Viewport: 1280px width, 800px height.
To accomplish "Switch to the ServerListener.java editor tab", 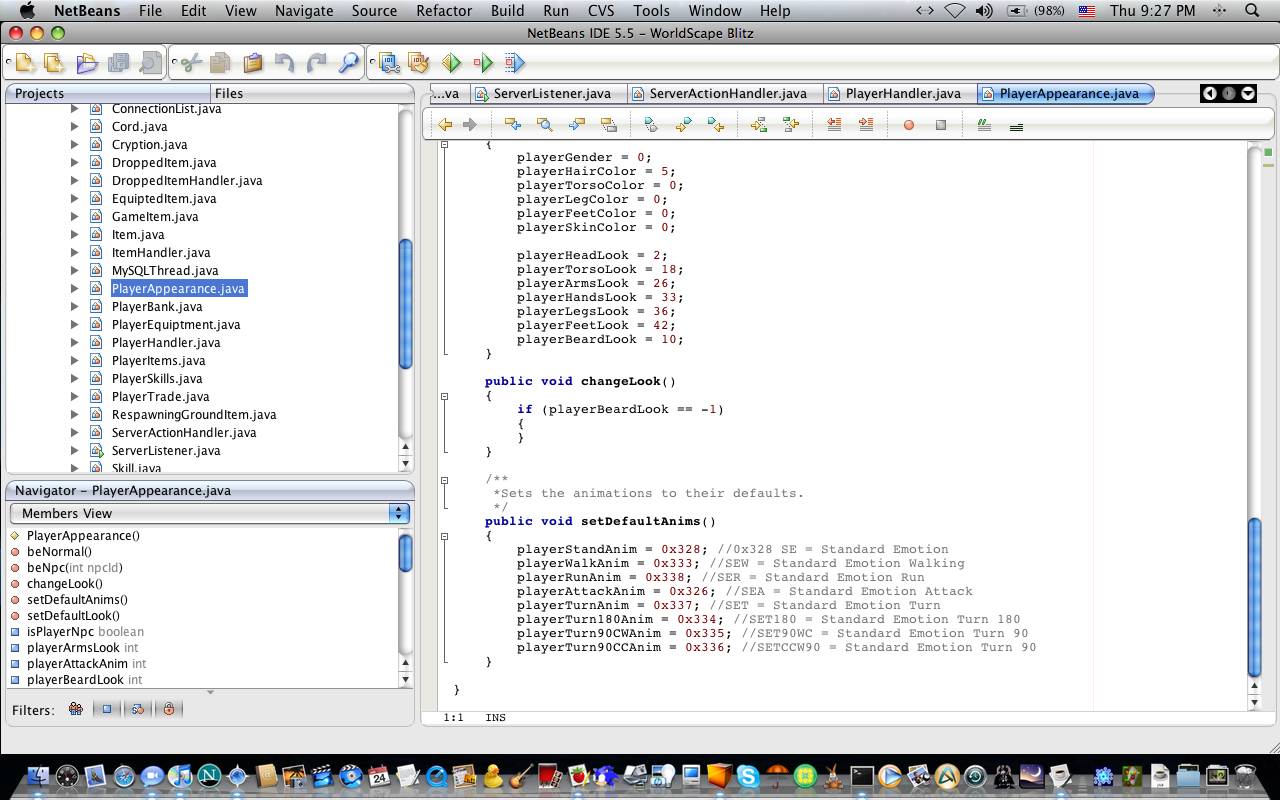I will coord(550,93).
